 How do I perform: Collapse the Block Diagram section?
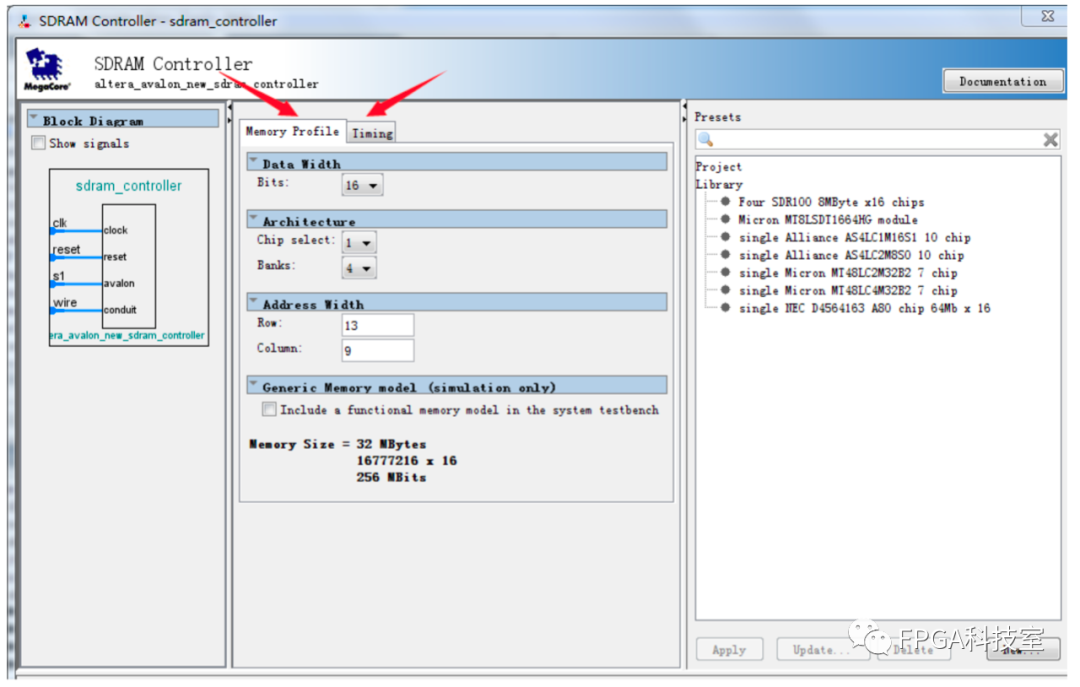tap(33, 119)
